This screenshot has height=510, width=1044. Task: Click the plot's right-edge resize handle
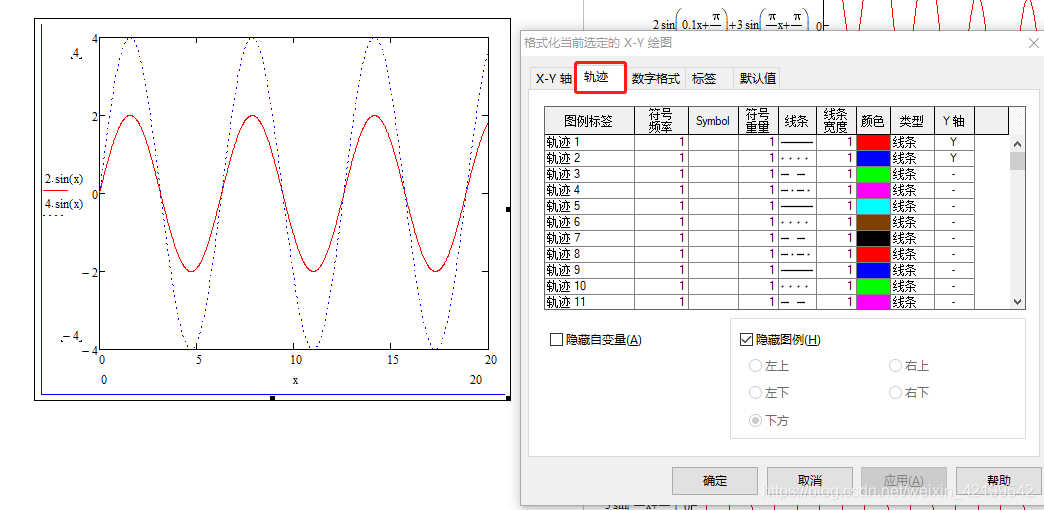coord(508,209)
